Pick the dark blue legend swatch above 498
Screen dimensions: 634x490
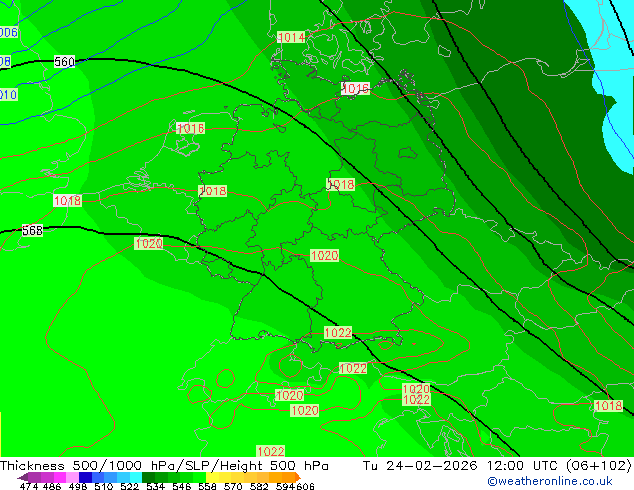pos(85,477)
